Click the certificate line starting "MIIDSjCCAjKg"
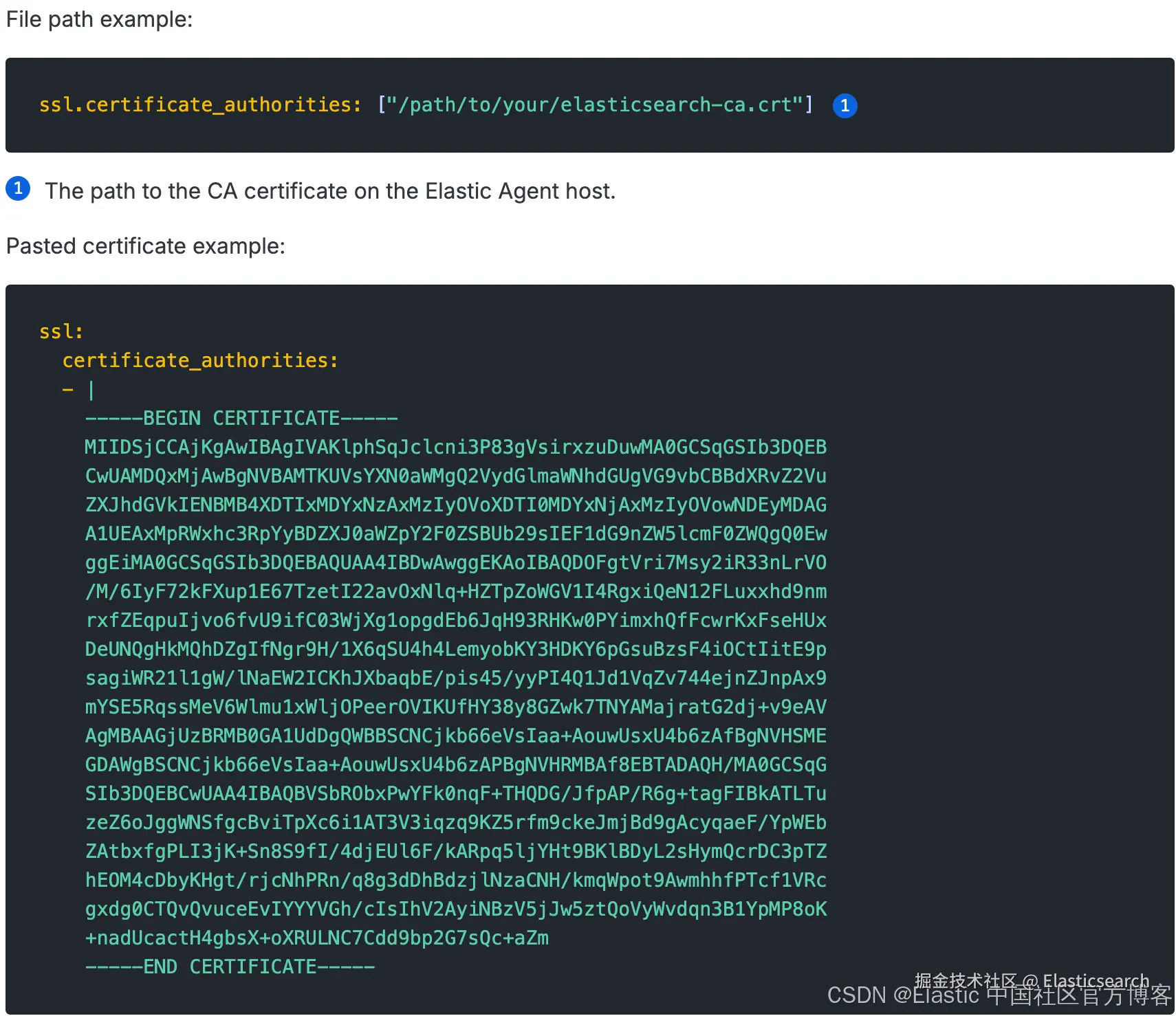This screenshot has width=1176, height=1016. [x=456, y=447]
